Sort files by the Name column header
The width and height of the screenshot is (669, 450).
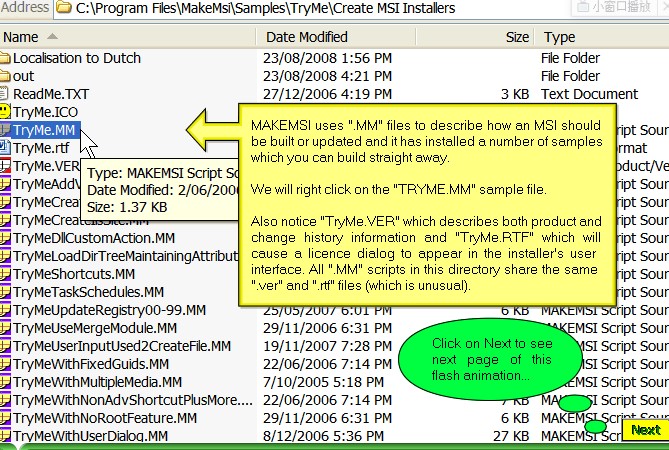point(128,37)
